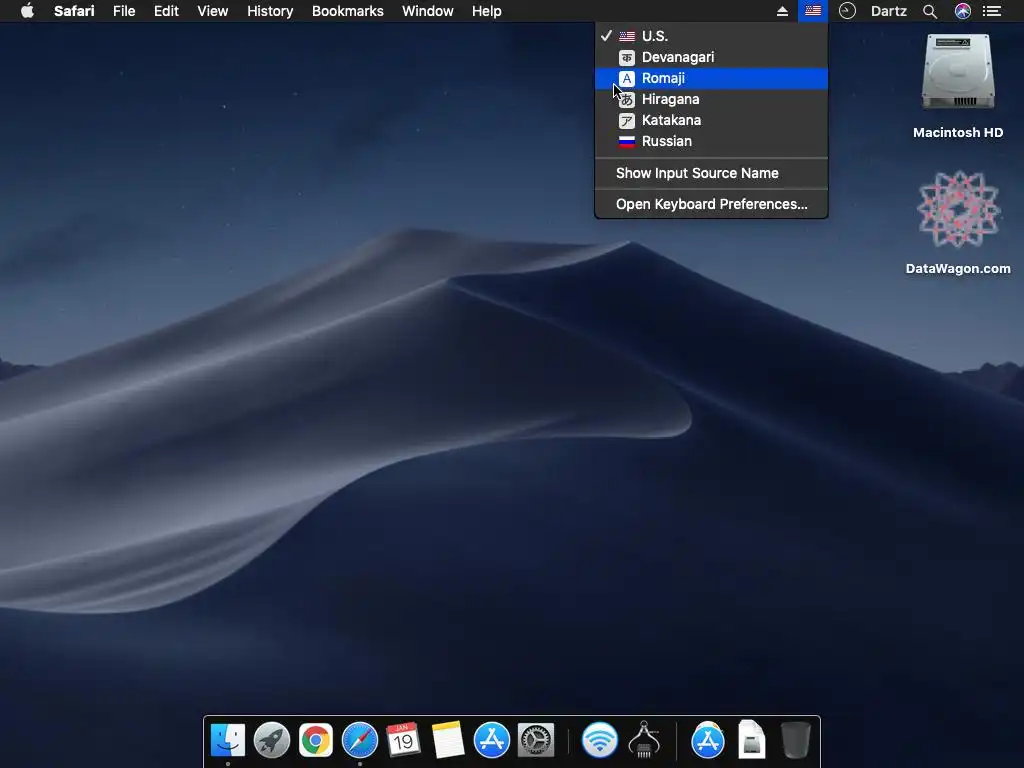Image resolution: width=1024 pixels, height=768 pixels.
Task: Switch to Romaji input source
Action: click(x=711, y=78)
